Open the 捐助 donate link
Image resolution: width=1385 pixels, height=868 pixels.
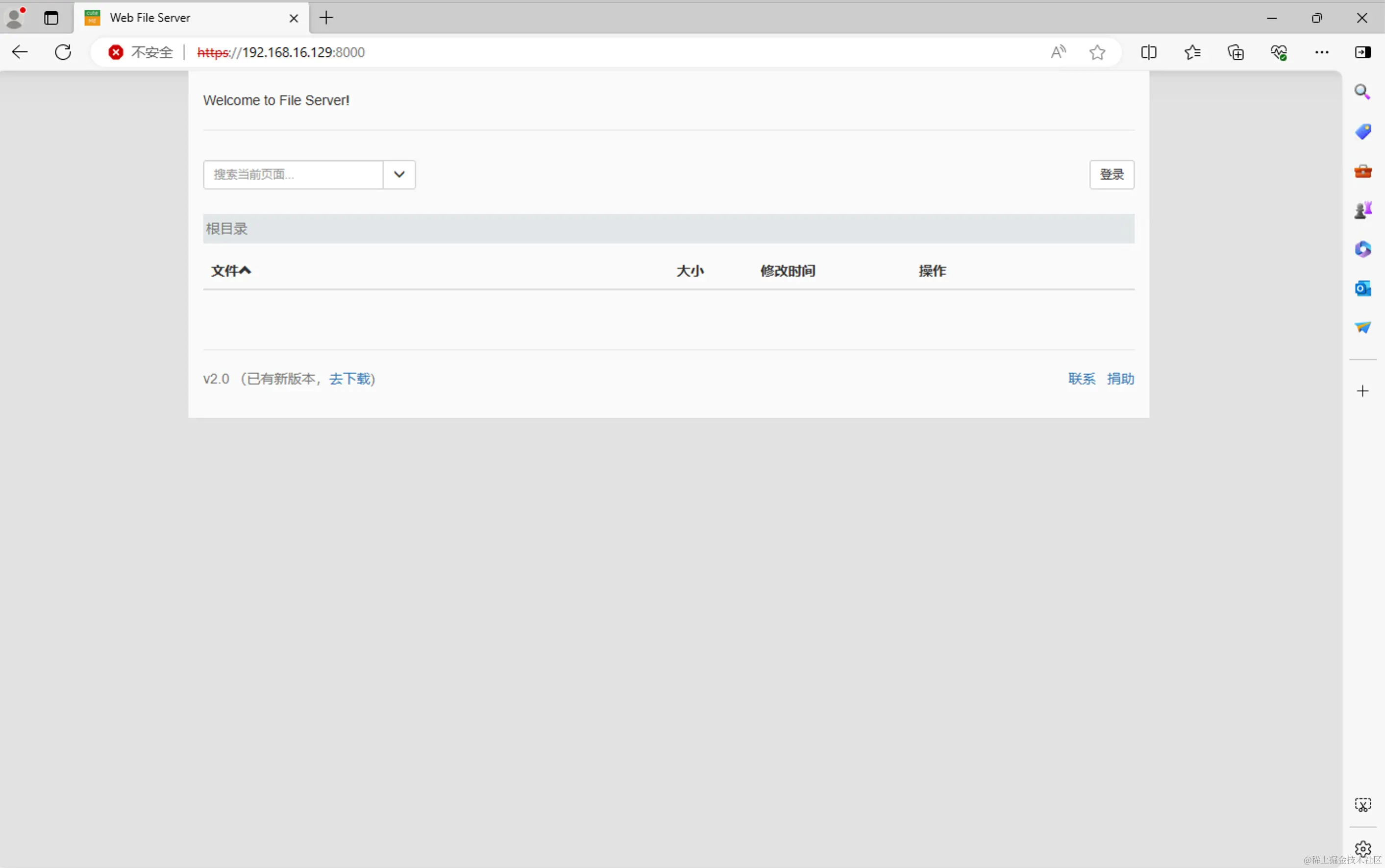pos(1120,379)
